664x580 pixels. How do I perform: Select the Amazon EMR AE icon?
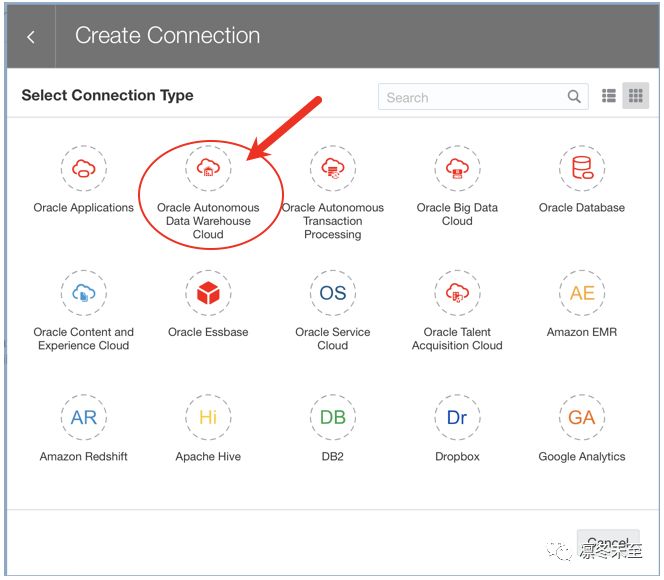pos(582,293)
